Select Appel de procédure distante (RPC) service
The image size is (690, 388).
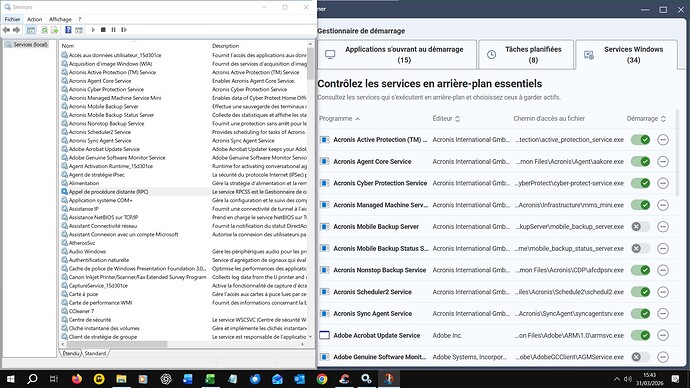pyautogui.click(x=184, y=192)
